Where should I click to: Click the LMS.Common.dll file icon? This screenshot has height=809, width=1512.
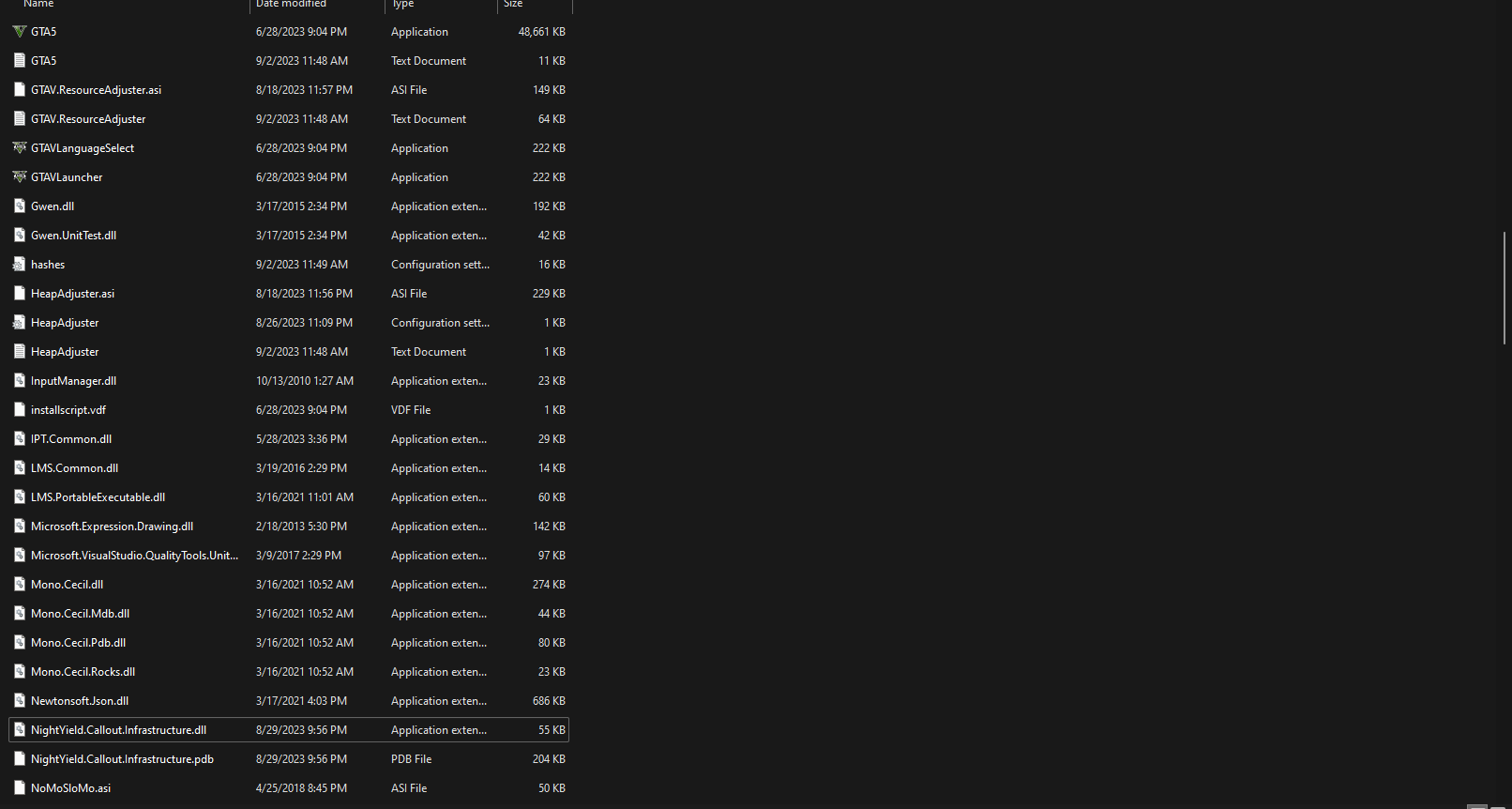pos(20,468)
